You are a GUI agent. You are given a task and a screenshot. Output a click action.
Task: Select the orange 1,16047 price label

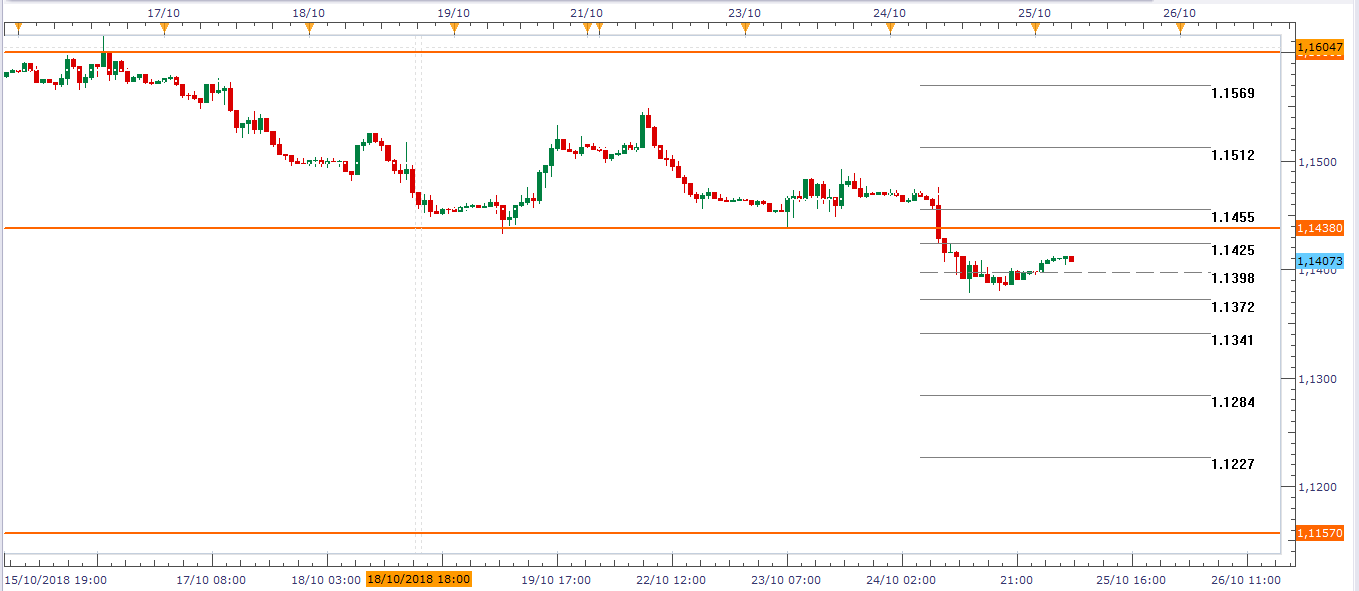point(1319,47)
